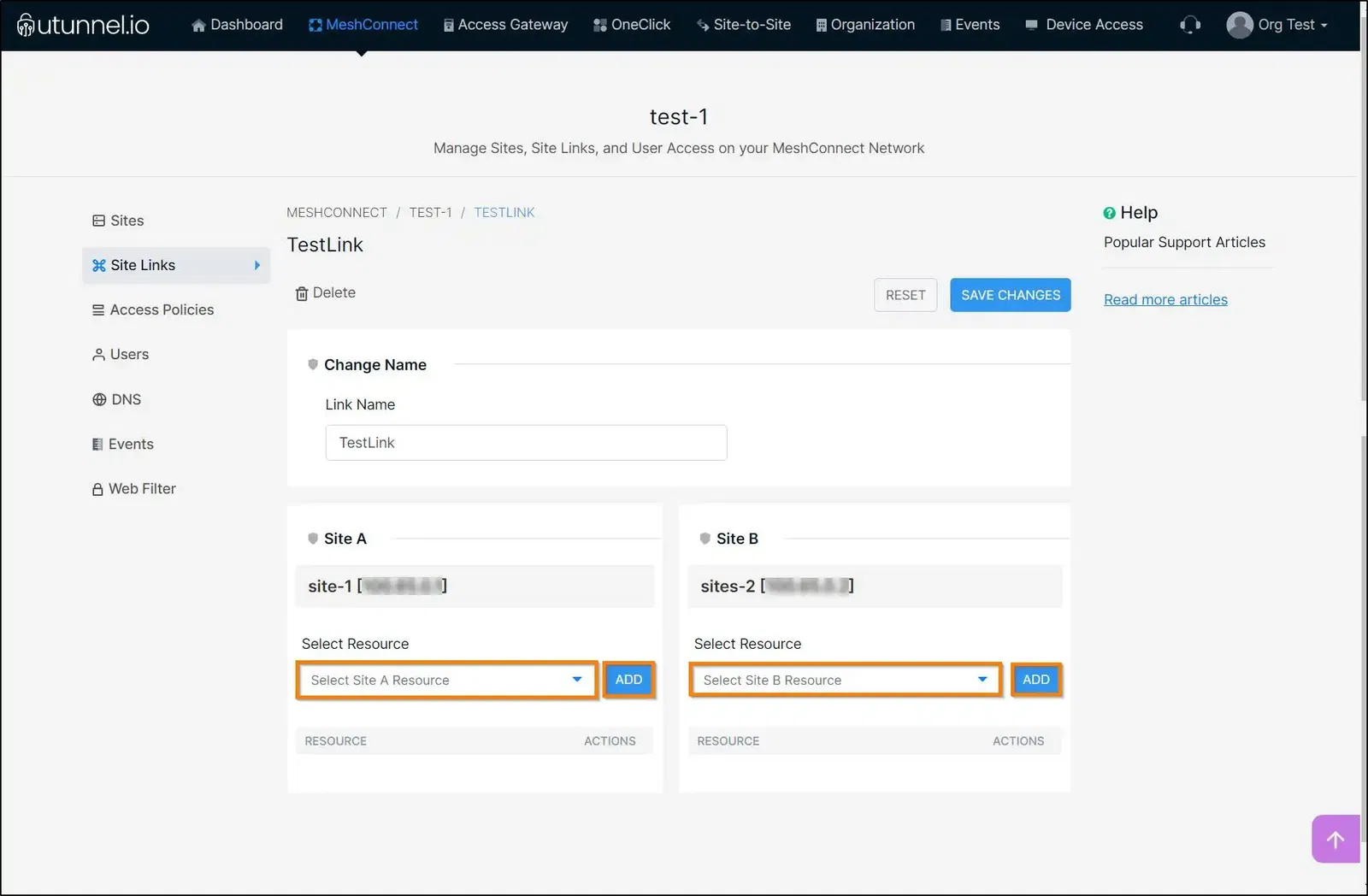Click the site-1 Site A field
This screenshot has width=1368, height=896.
[x=475, y=587]
